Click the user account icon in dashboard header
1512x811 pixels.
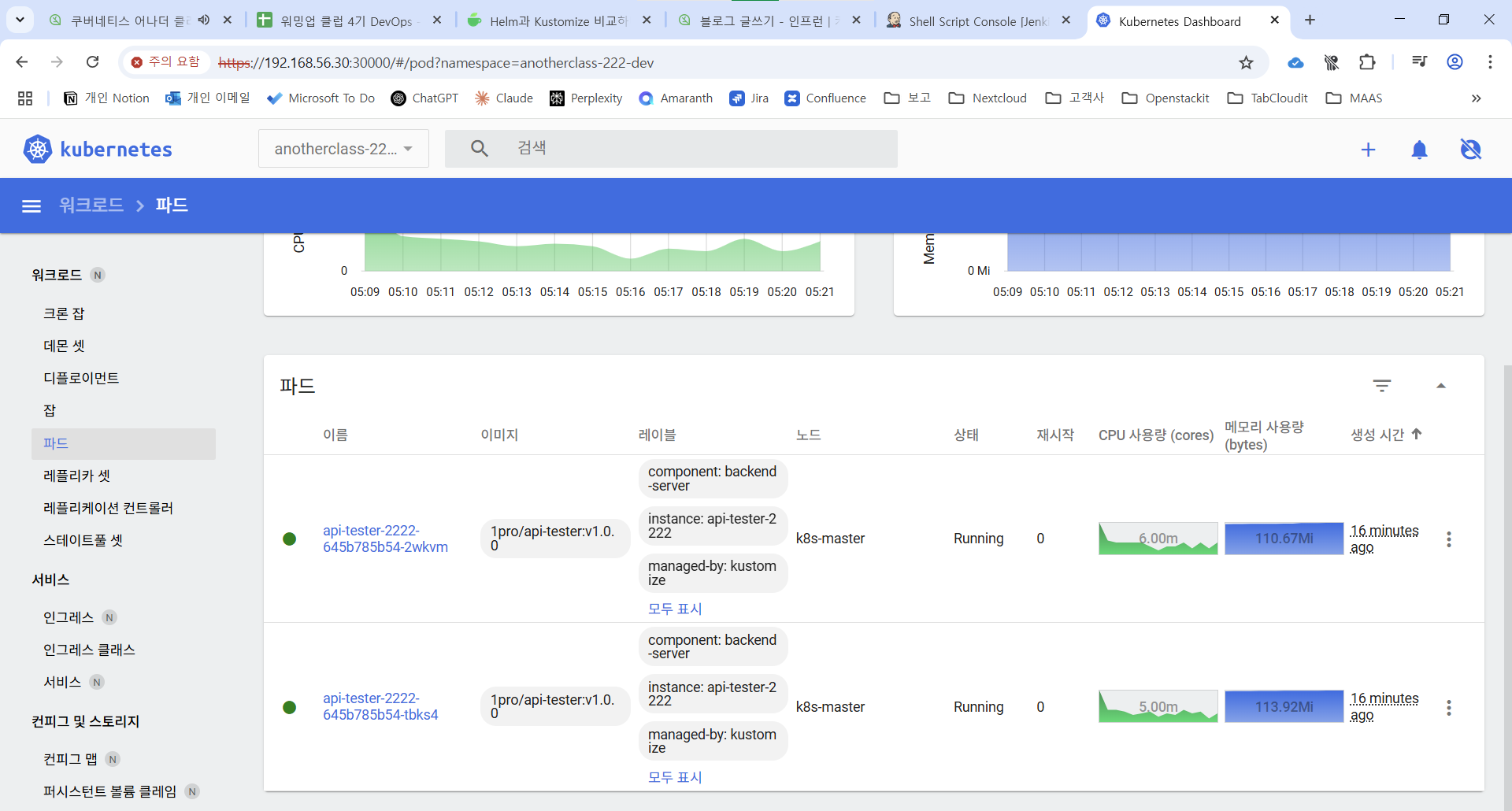click(x=1470, y=150)
